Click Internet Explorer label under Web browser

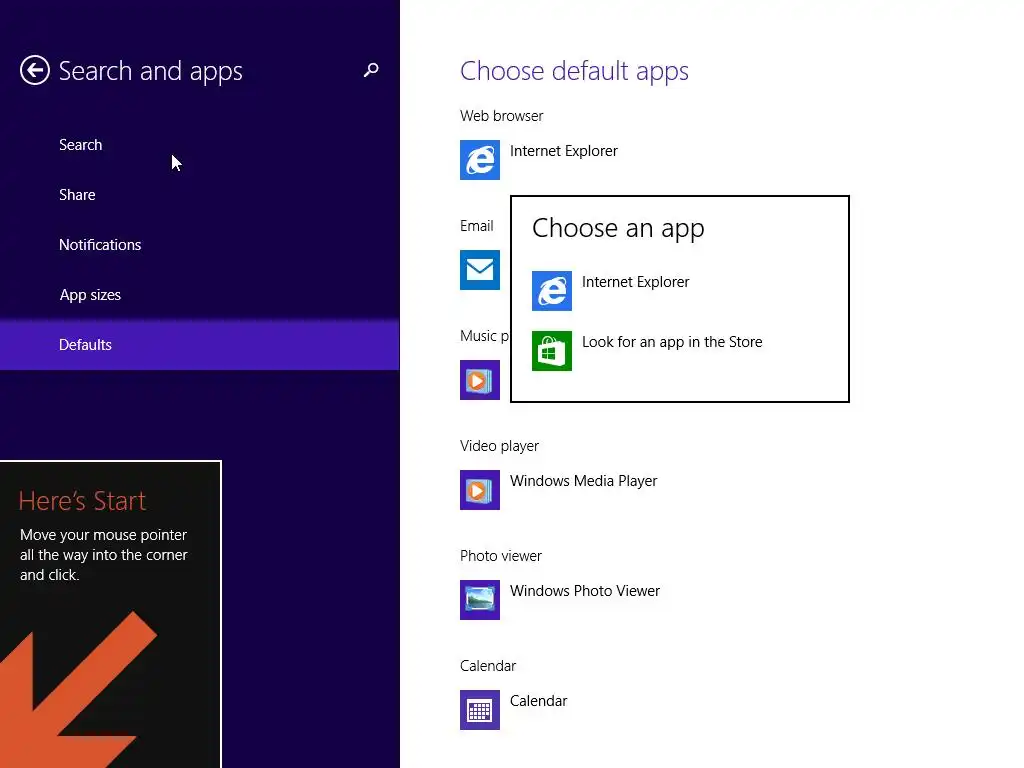(x=564, y=151)
